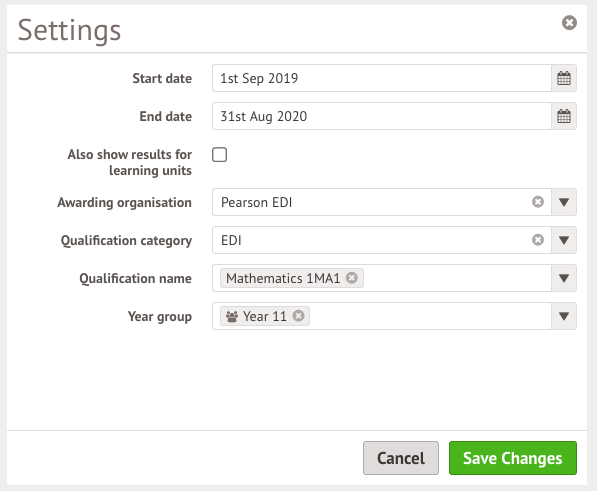Focus the Start date field showing 1st Sep 2019
The image size is (597, 491).
382,78
